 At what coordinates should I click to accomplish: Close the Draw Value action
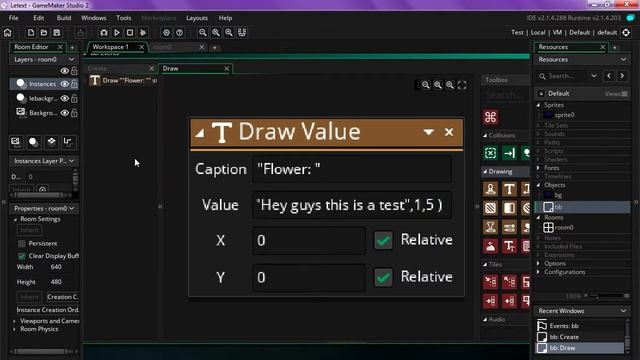tap(449, 132)
